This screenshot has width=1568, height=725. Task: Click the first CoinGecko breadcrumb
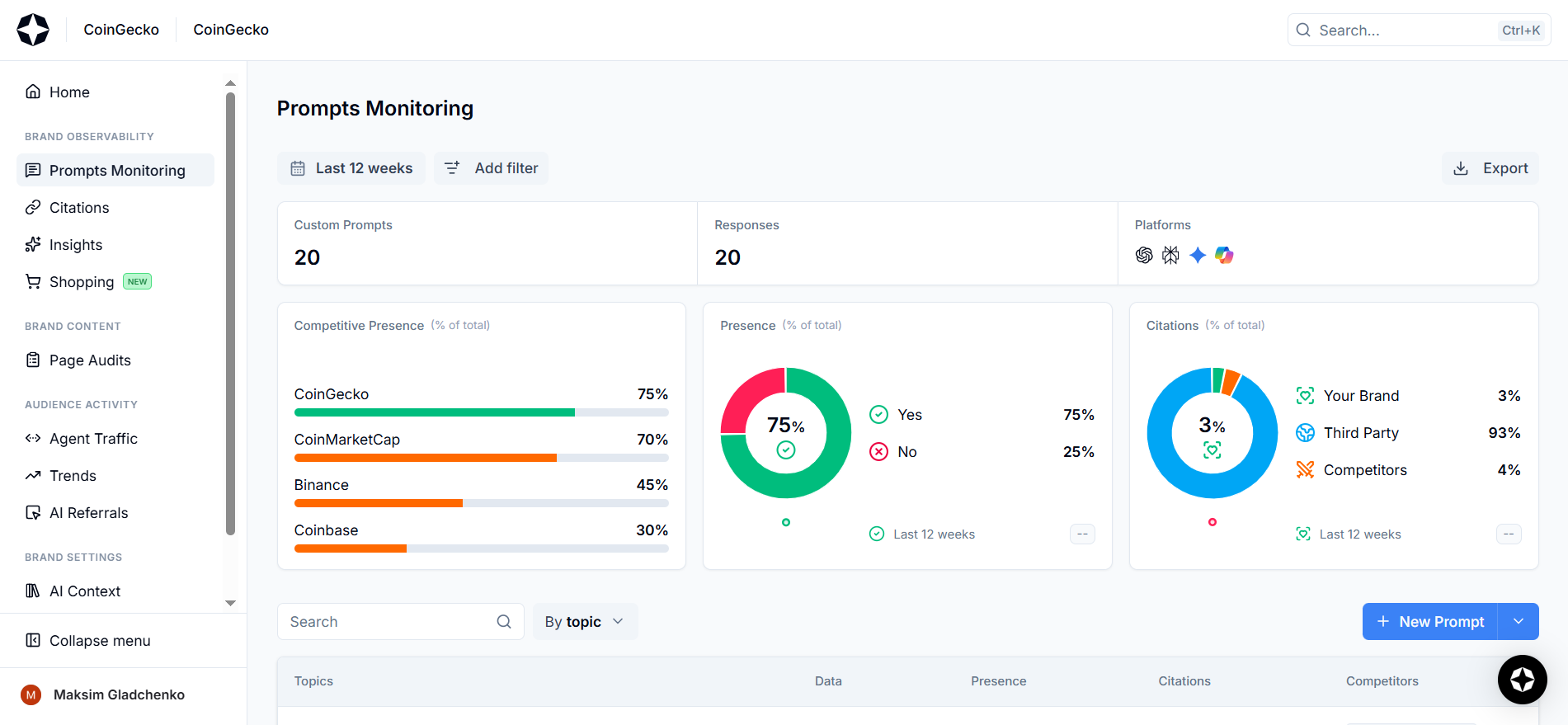click(121, 30)
